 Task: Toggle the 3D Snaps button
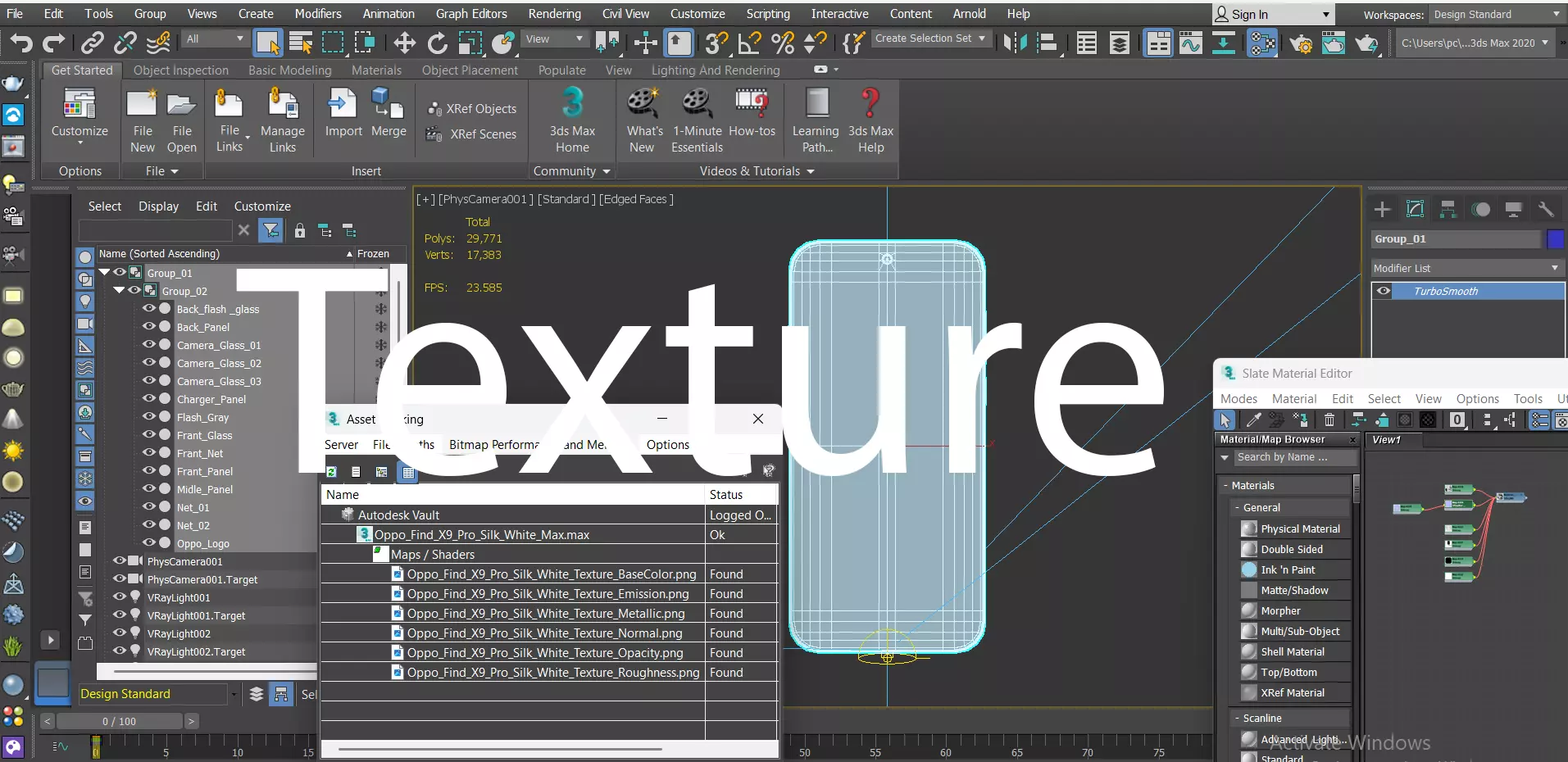[716, 42]
